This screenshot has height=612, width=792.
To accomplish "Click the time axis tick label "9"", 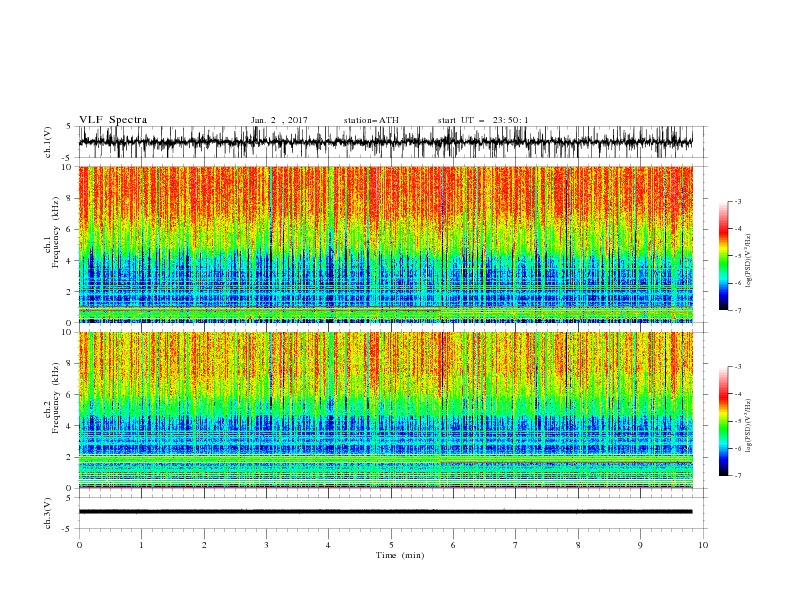I will [x=640, y=545].
